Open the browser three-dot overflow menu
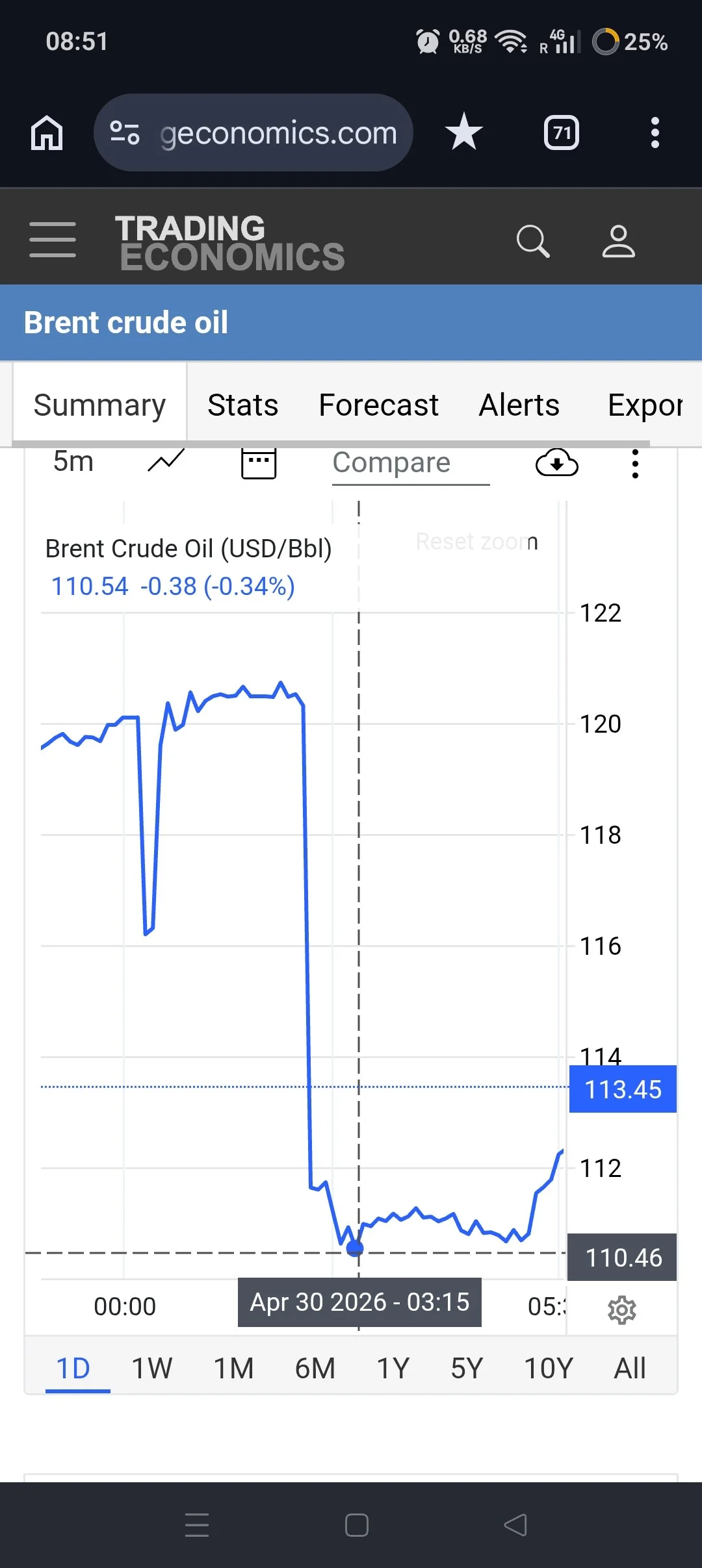Screen dimensions: 702x1568 (655, 133)
